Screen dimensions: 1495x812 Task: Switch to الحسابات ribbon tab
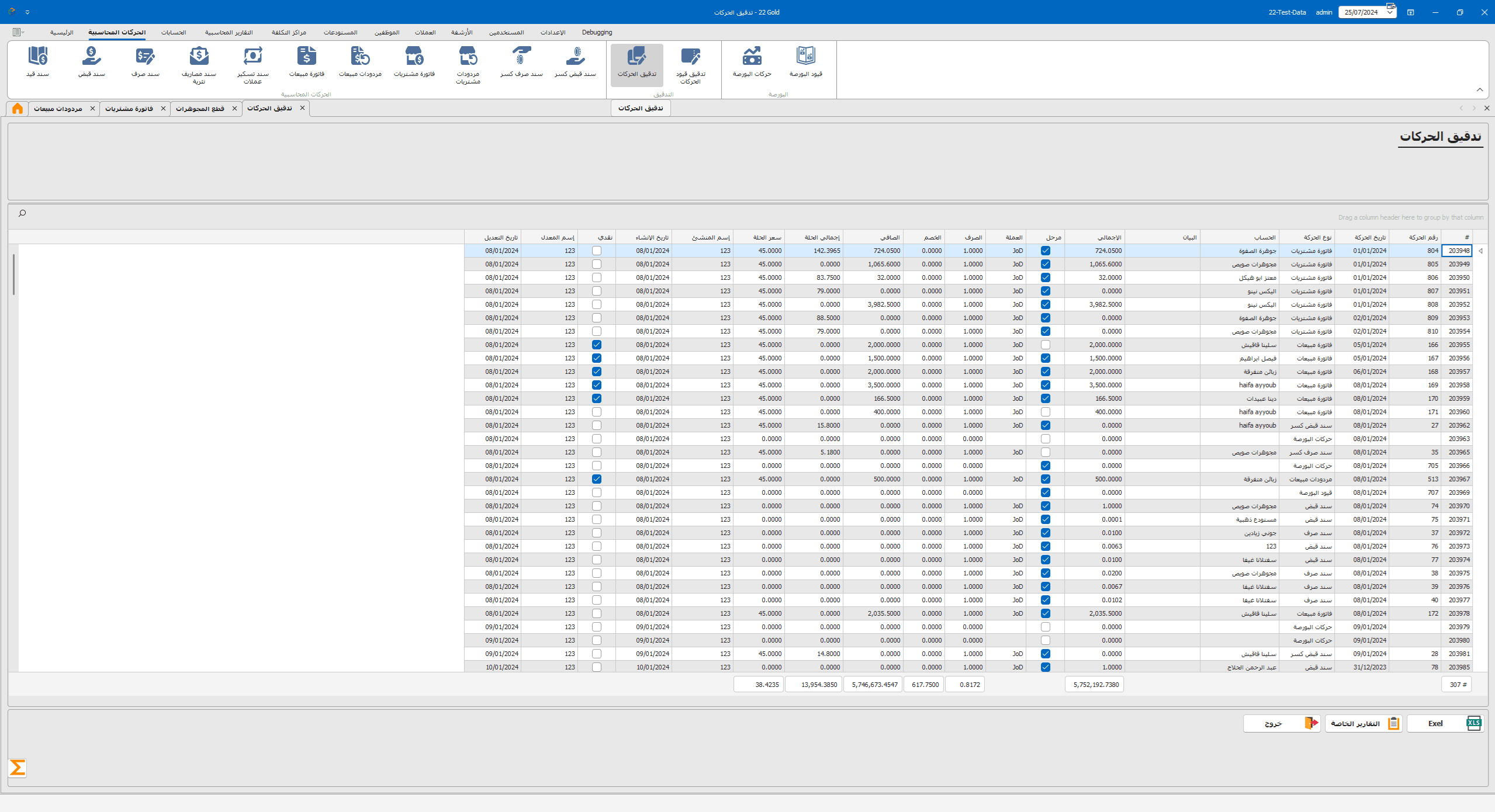point(174,32)
